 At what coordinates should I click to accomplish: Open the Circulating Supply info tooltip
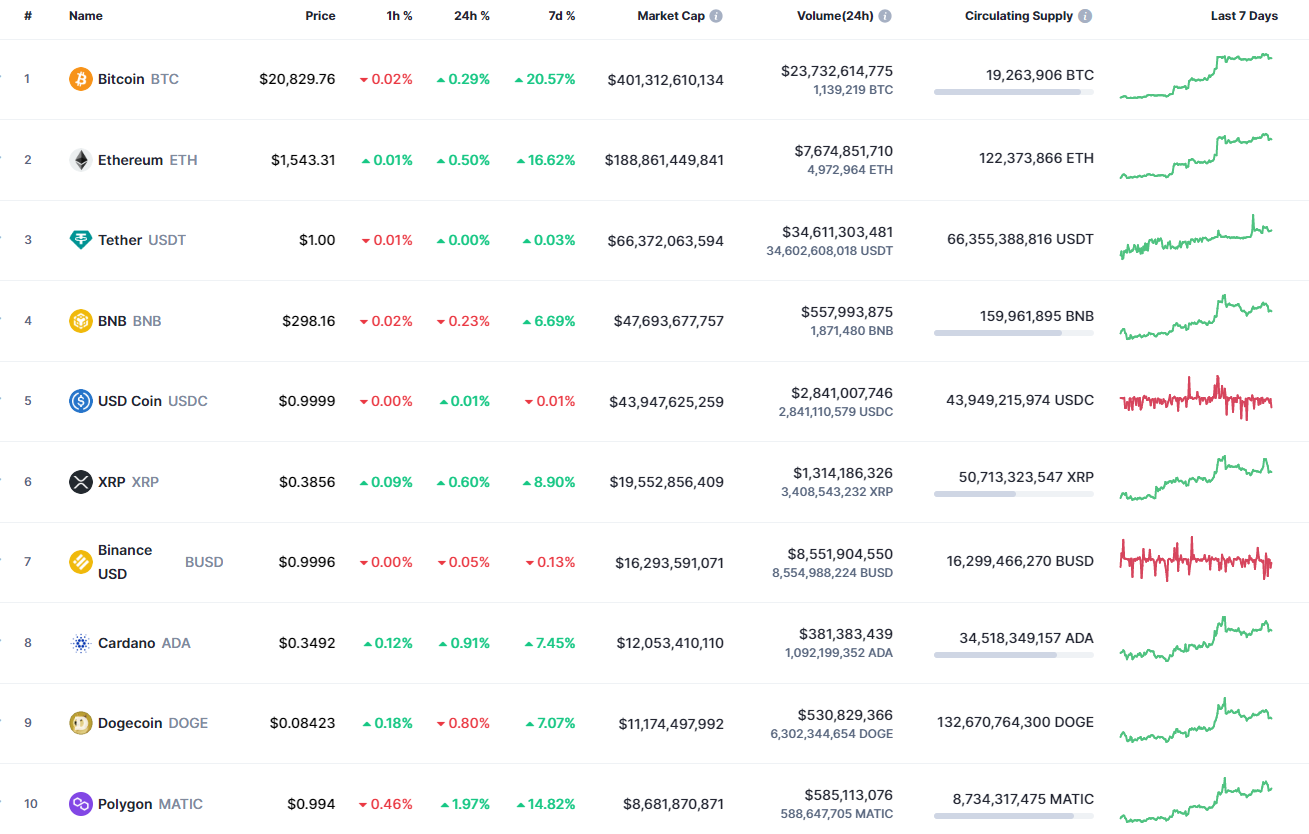(1083, 15)
